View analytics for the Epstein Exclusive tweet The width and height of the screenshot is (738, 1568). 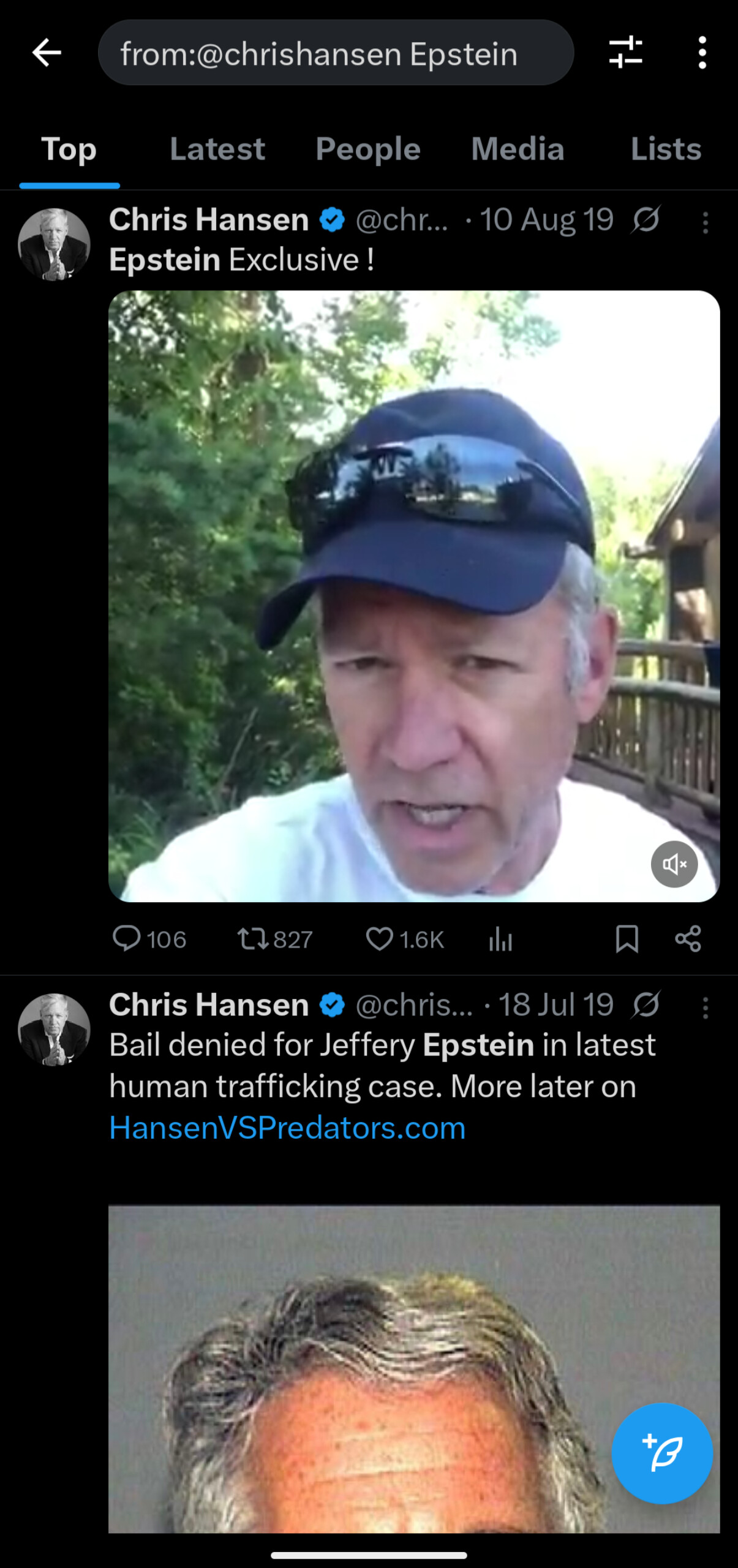(x=500, y=939)
